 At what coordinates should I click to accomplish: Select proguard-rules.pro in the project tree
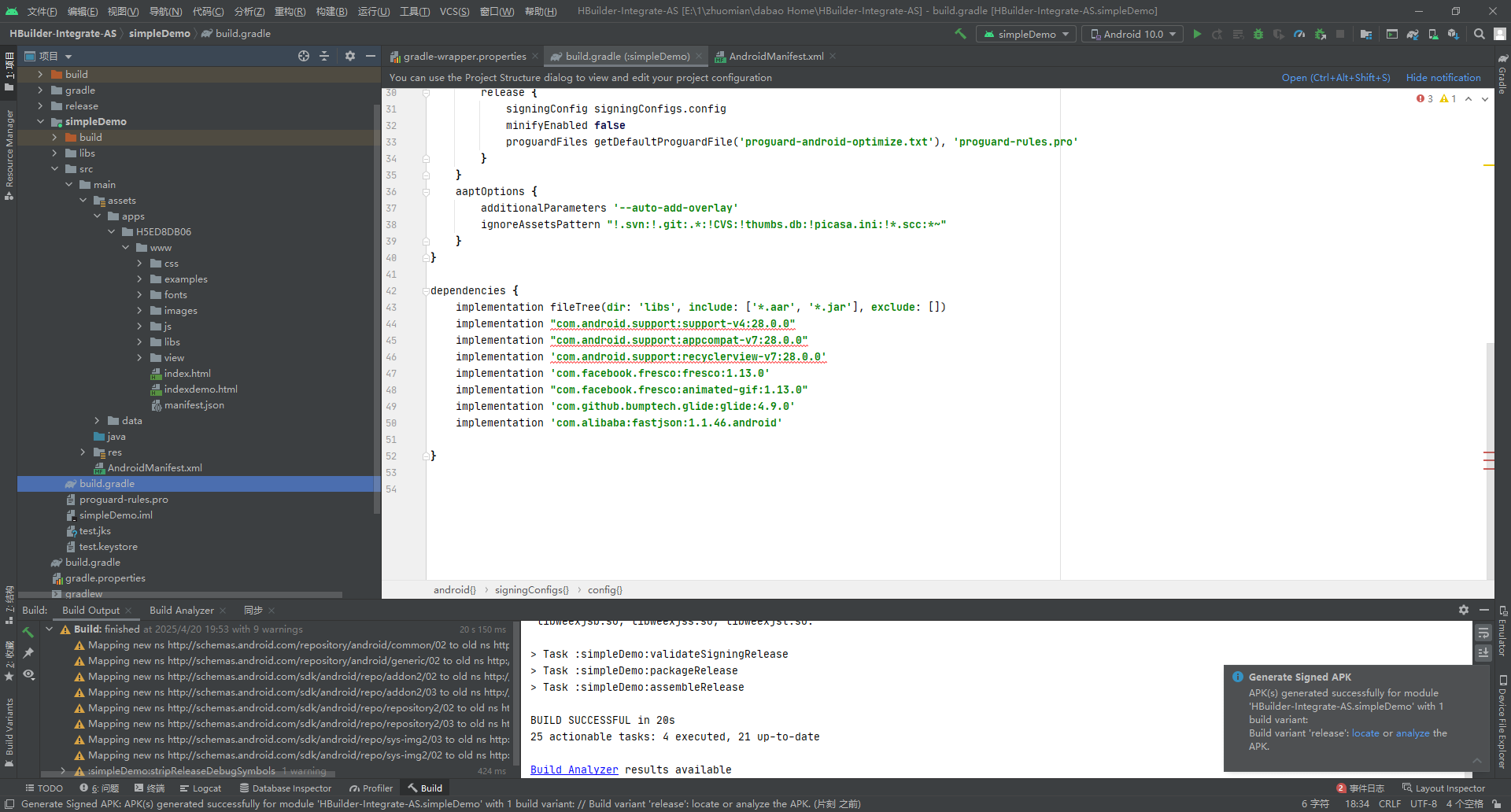click(x=124, y=500)
